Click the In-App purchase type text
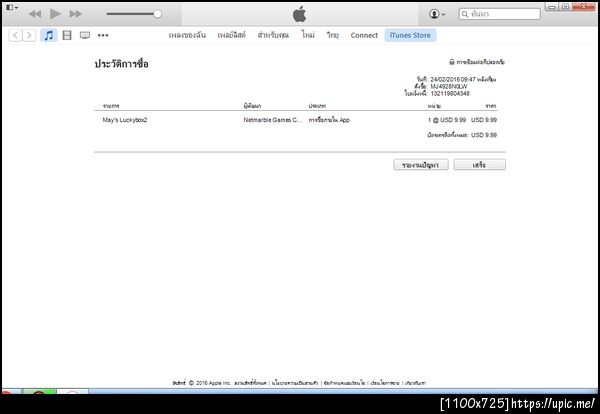 329,120
